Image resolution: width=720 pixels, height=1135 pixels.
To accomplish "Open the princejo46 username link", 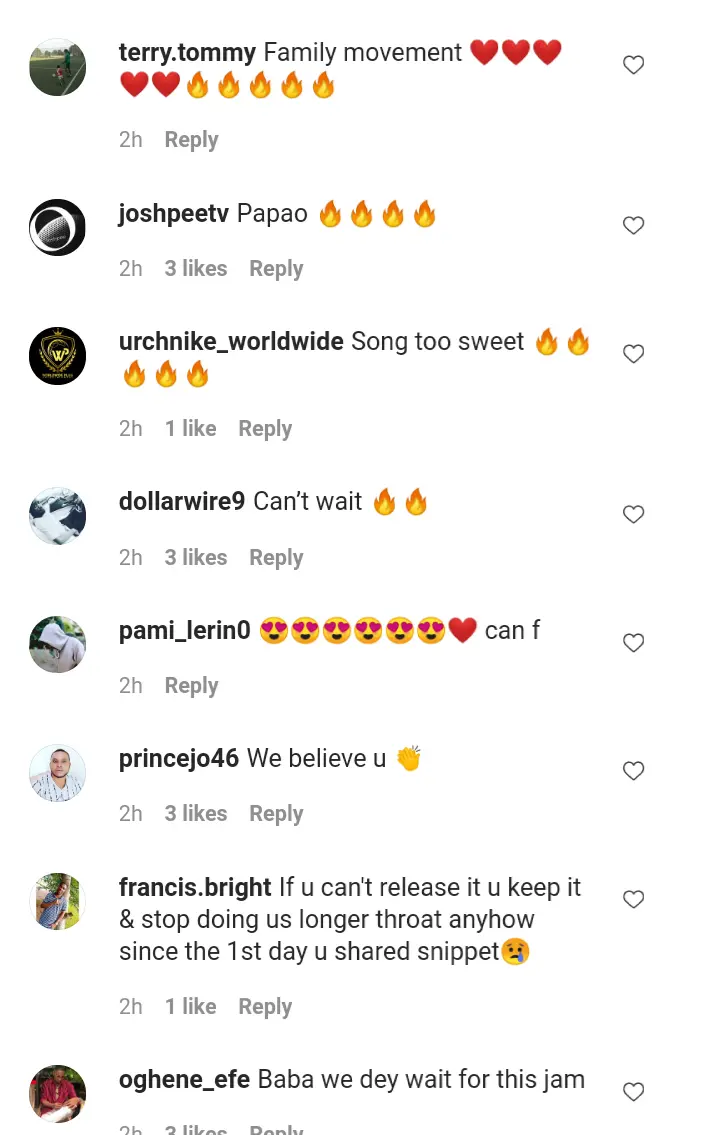I will (179, 759).
